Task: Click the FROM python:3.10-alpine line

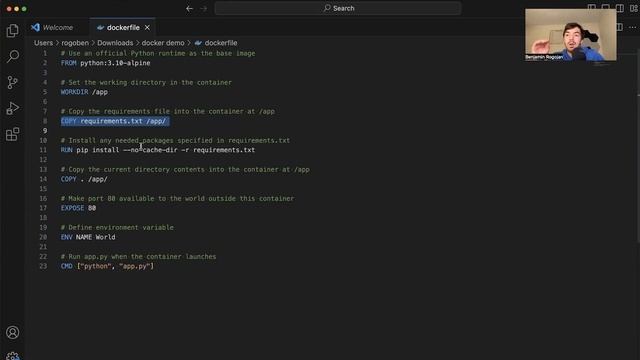Action: pyautogui.click(x=105, y=63)
